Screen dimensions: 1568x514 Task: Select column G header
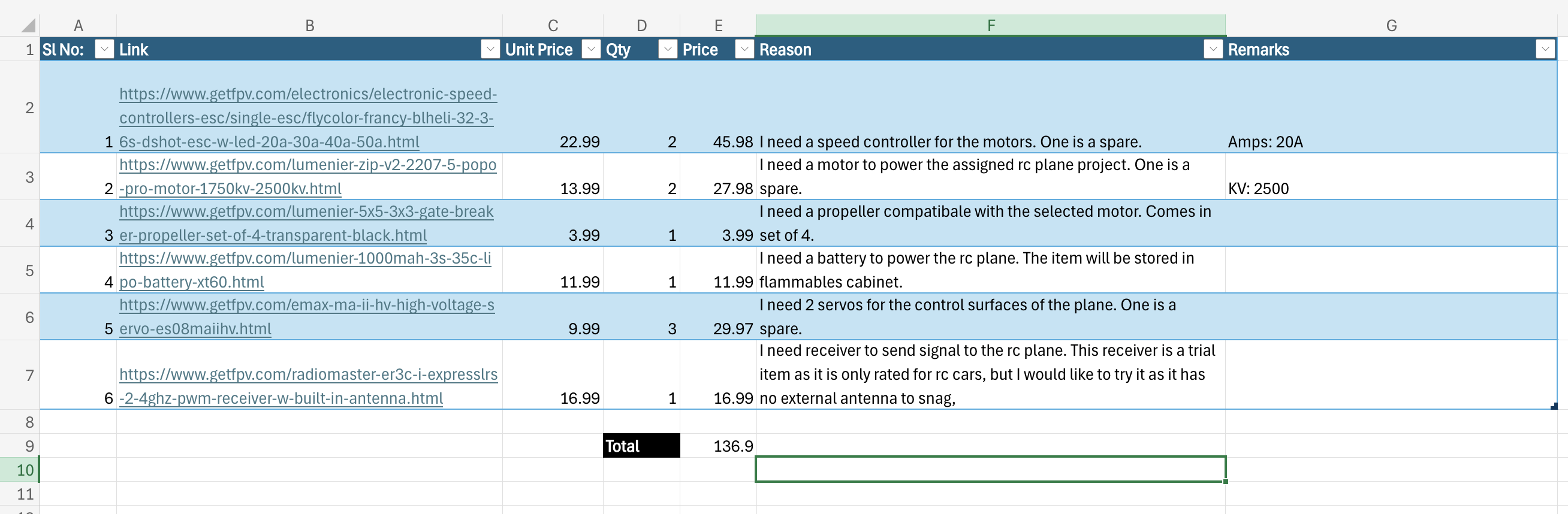tap(1391, 26)
